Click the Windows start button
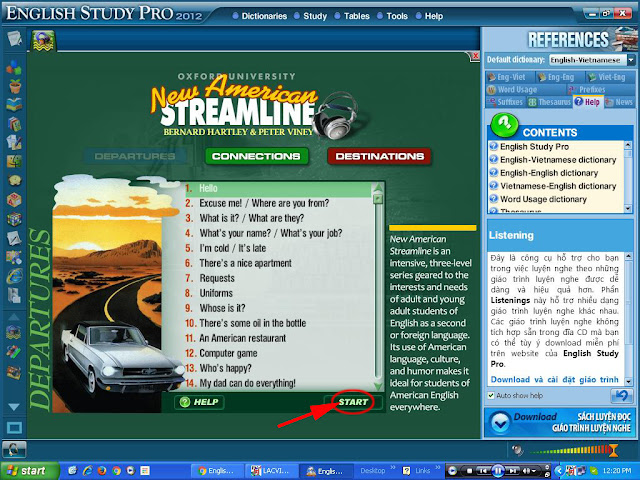Screen dimensions: 640x480 click(29, 471)
